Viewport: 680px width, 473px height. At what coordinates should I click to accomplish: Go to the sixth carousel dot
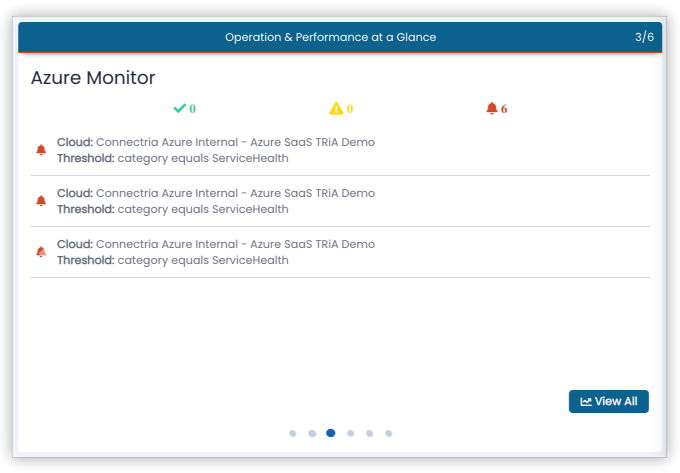point(389,433)
